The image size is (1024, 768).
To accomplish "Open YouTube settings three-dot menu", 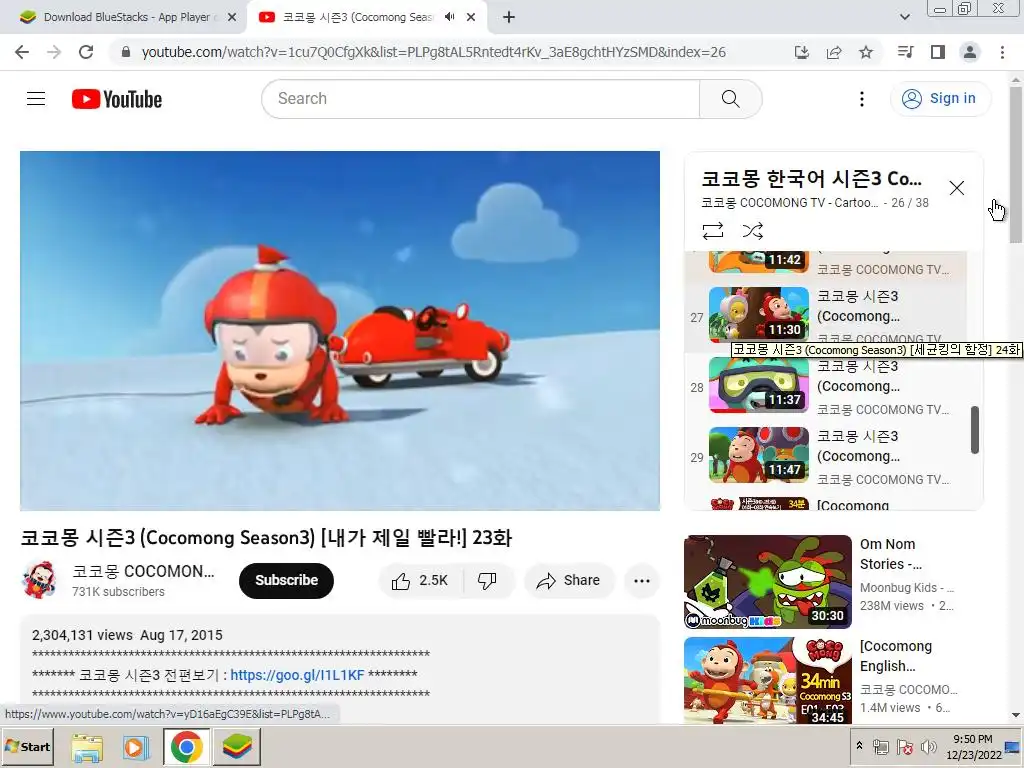I will coord(861,99).
